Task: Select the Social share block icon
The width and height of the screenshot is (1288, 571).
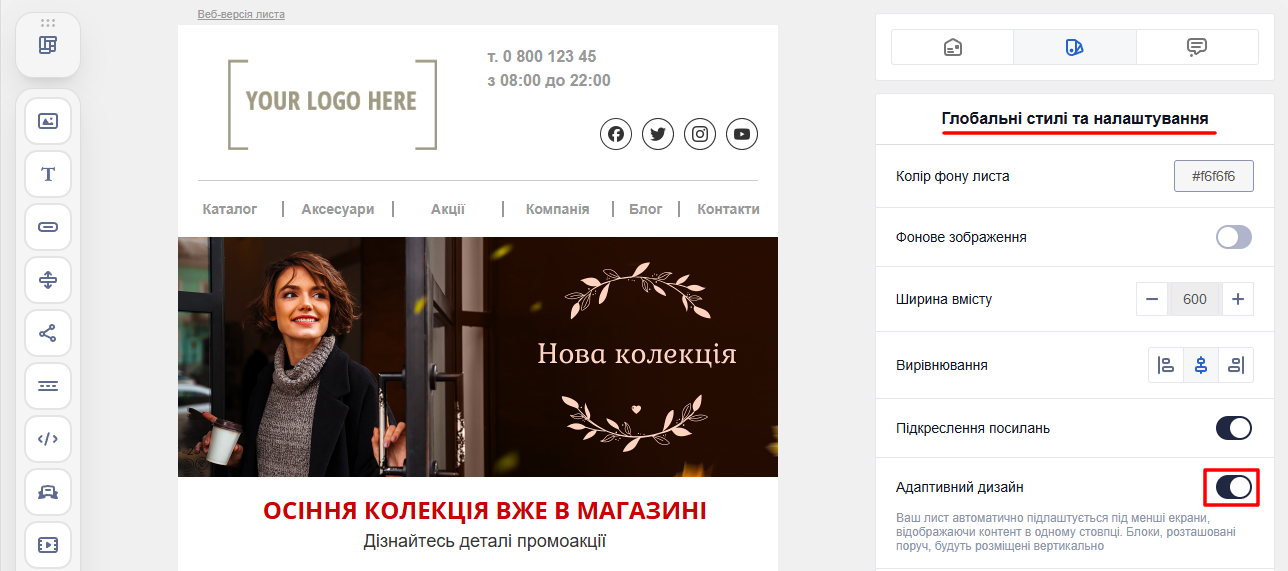Action: tap(48, 333)
